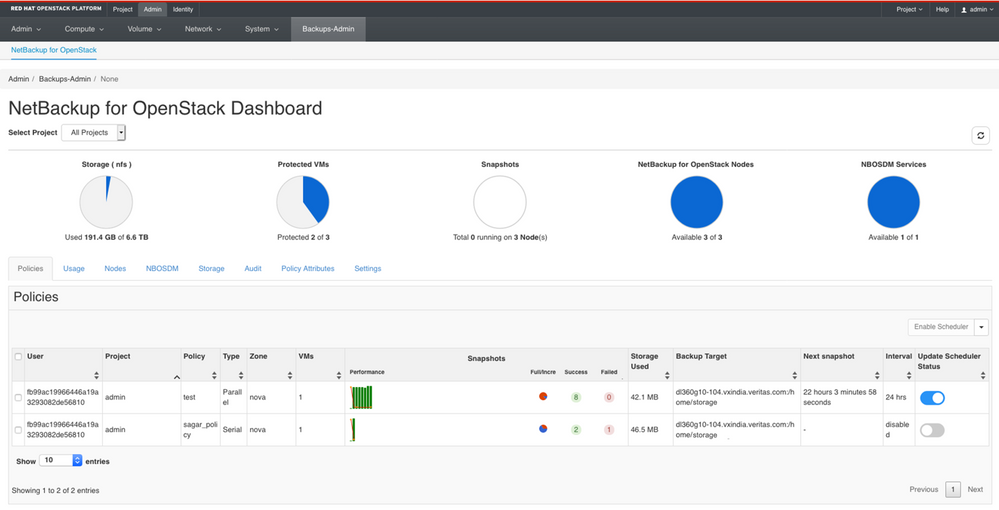This screenshot has height=510, width=999.
Task: Switch to the Nodes tab
Action: click(115, 268)
